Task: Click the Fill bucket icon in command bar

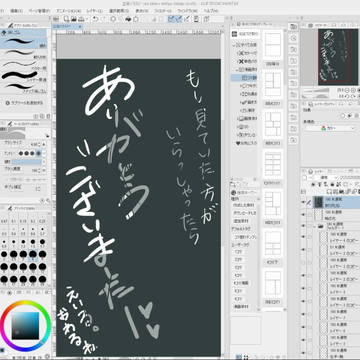Action: 128,19
